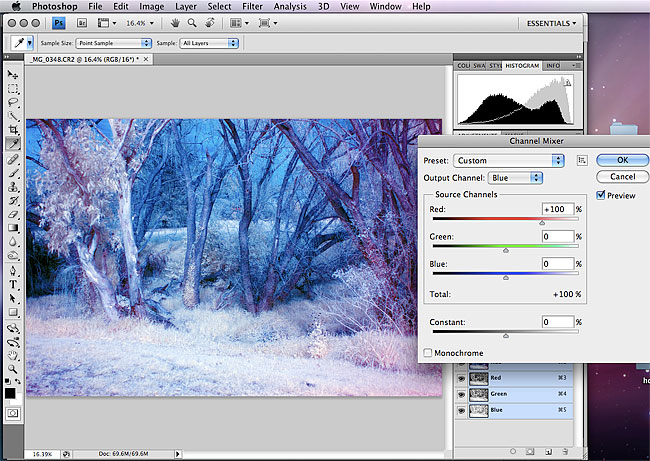Select the Move tool
Viewport: 650px width, 461px height.
tap(13, 74)
